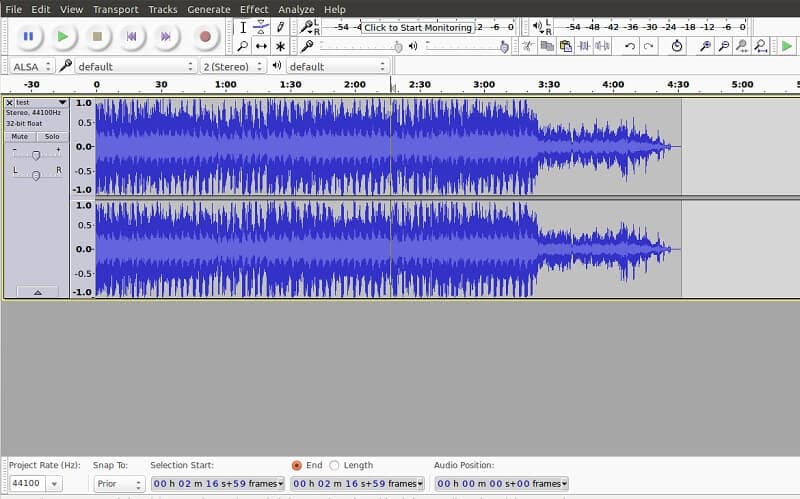Select the End radio button
Image resolution: width=800 pixels, height=499 pixels.
pyautogui.click(x=296, y=465)
